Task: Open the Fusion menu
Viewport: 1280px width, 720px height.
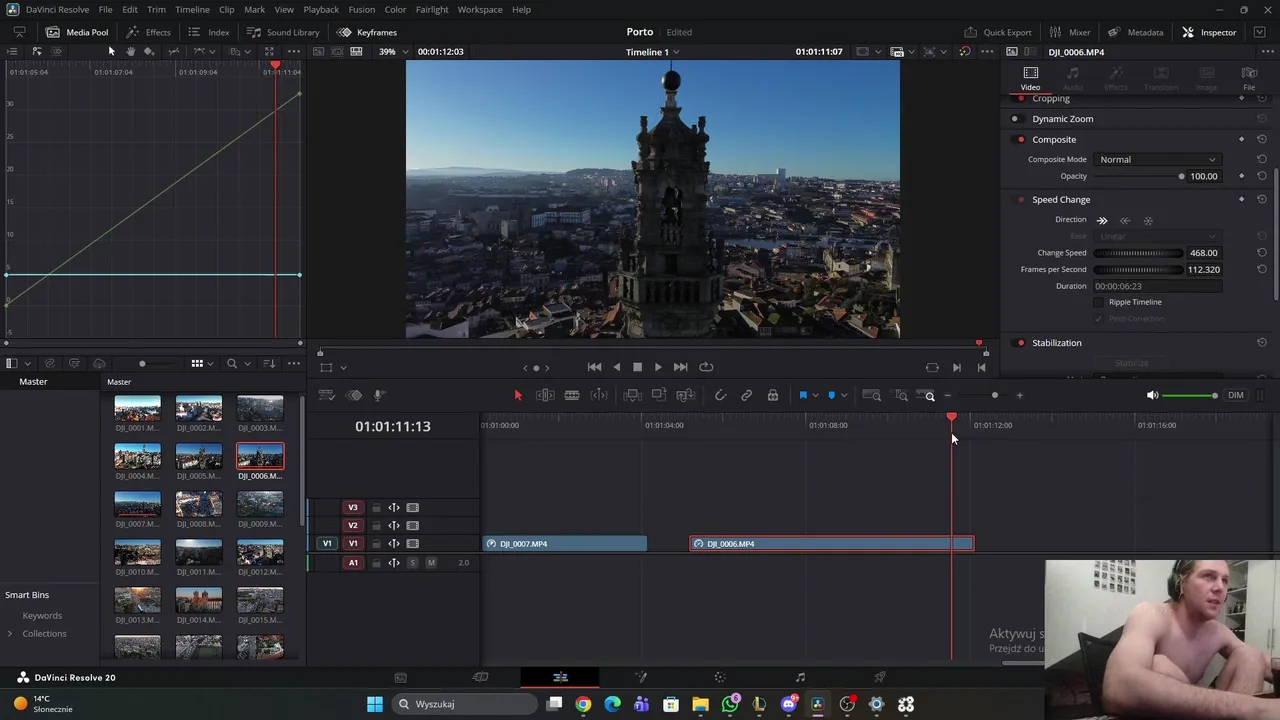Action: [x=362, y=10]
